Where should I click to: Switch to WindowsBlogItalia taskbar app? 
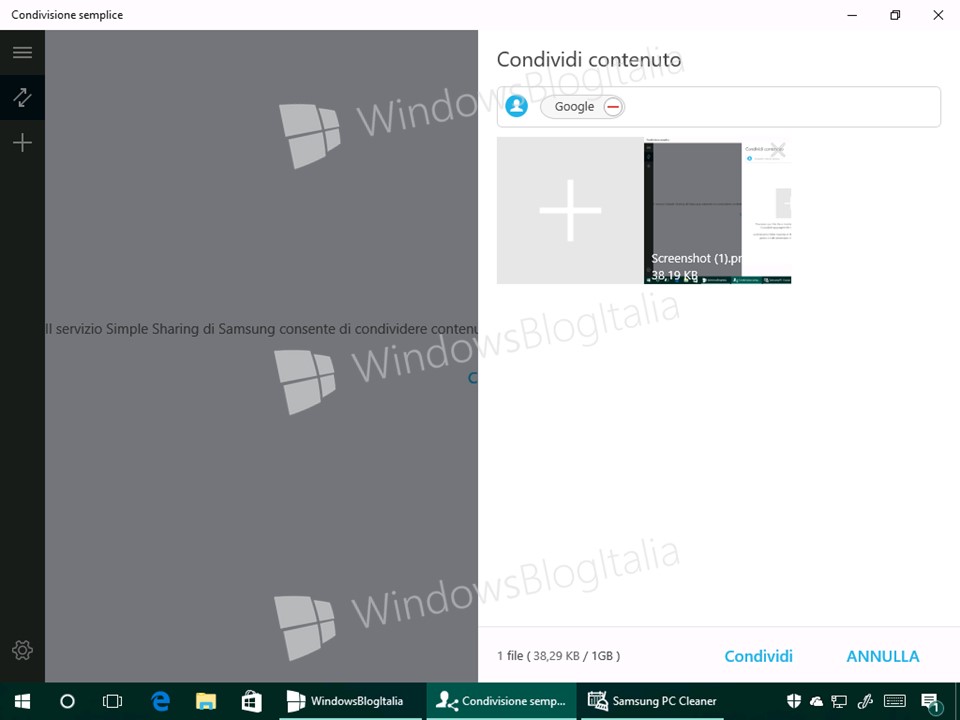[350, 701]
